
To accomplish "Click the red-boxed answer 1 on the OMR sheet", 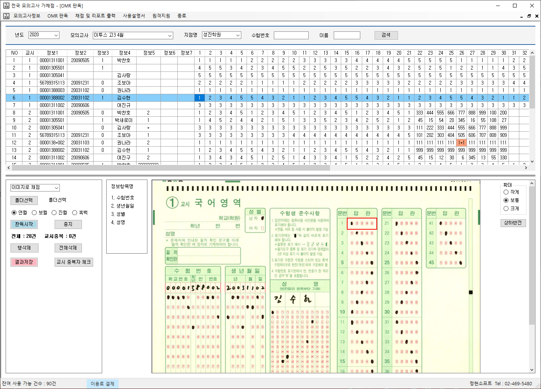I will (x=362, y=224).
